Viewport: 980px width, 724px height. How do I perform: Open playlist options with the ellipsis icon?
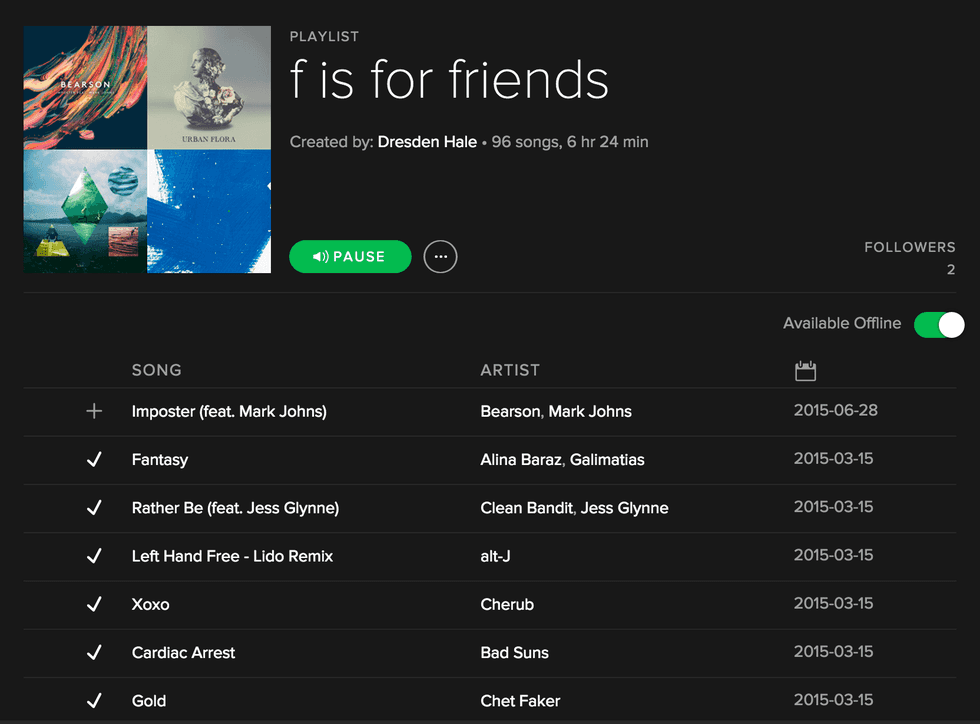[440, 256]
